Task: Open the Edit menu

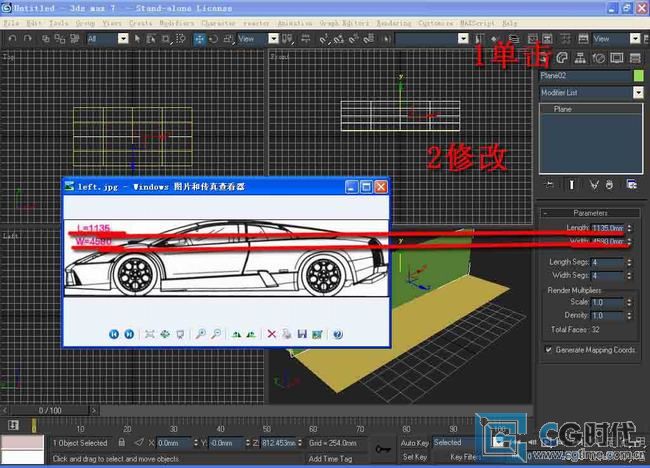Action: (x=33, y=23)
